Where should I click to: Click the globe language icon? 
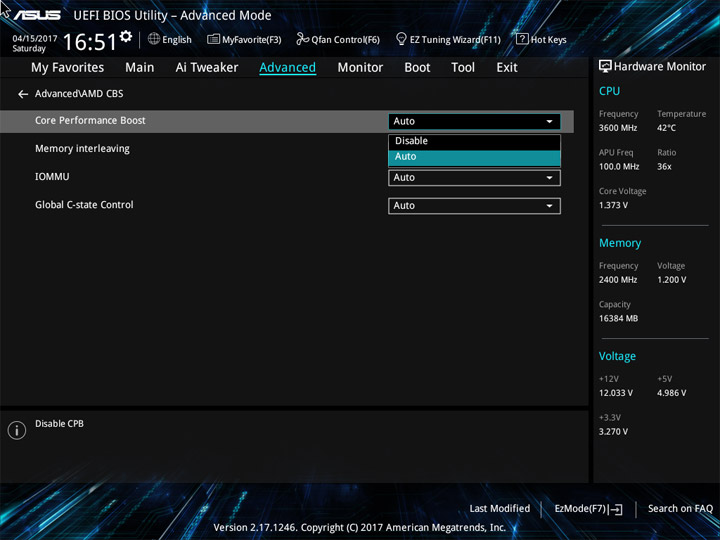(154, 39)
